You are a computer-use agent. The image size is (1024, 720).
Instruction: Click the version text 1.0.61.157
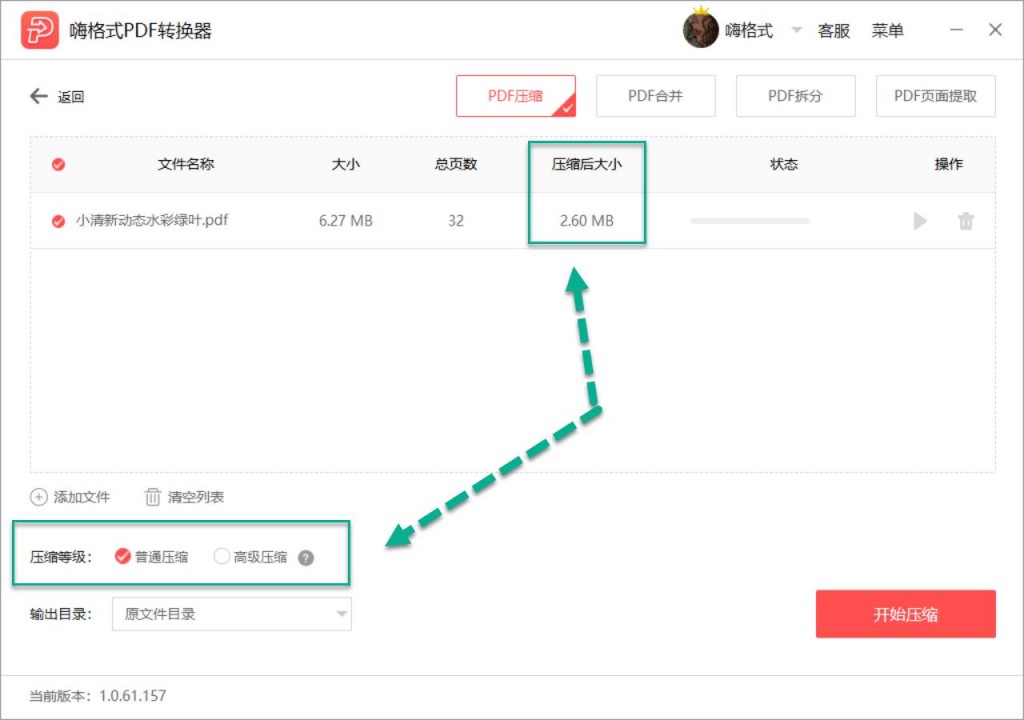[x=133, y=696]
